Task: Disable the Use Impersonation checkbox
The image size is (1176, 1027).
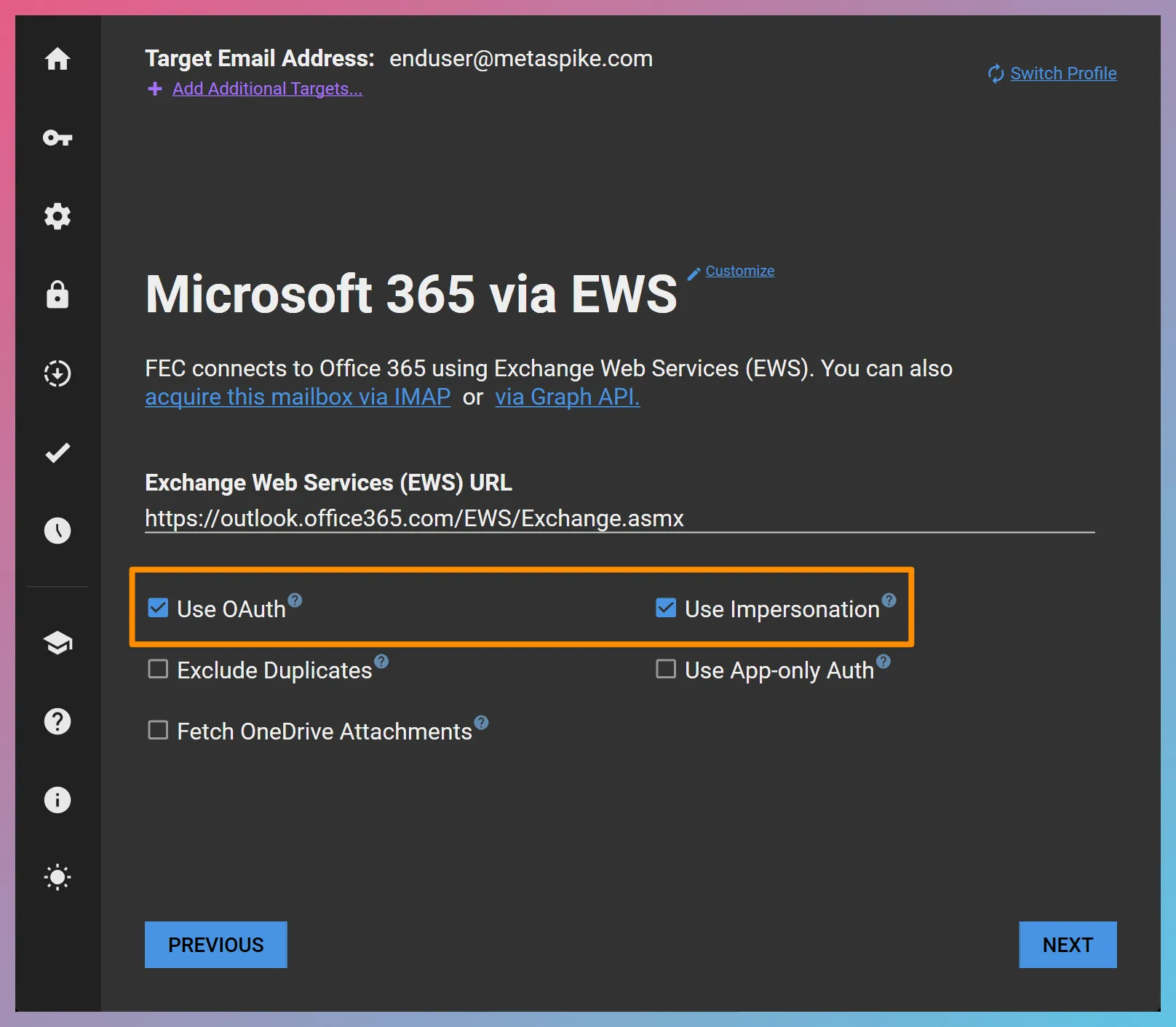Action: (666, 608)
